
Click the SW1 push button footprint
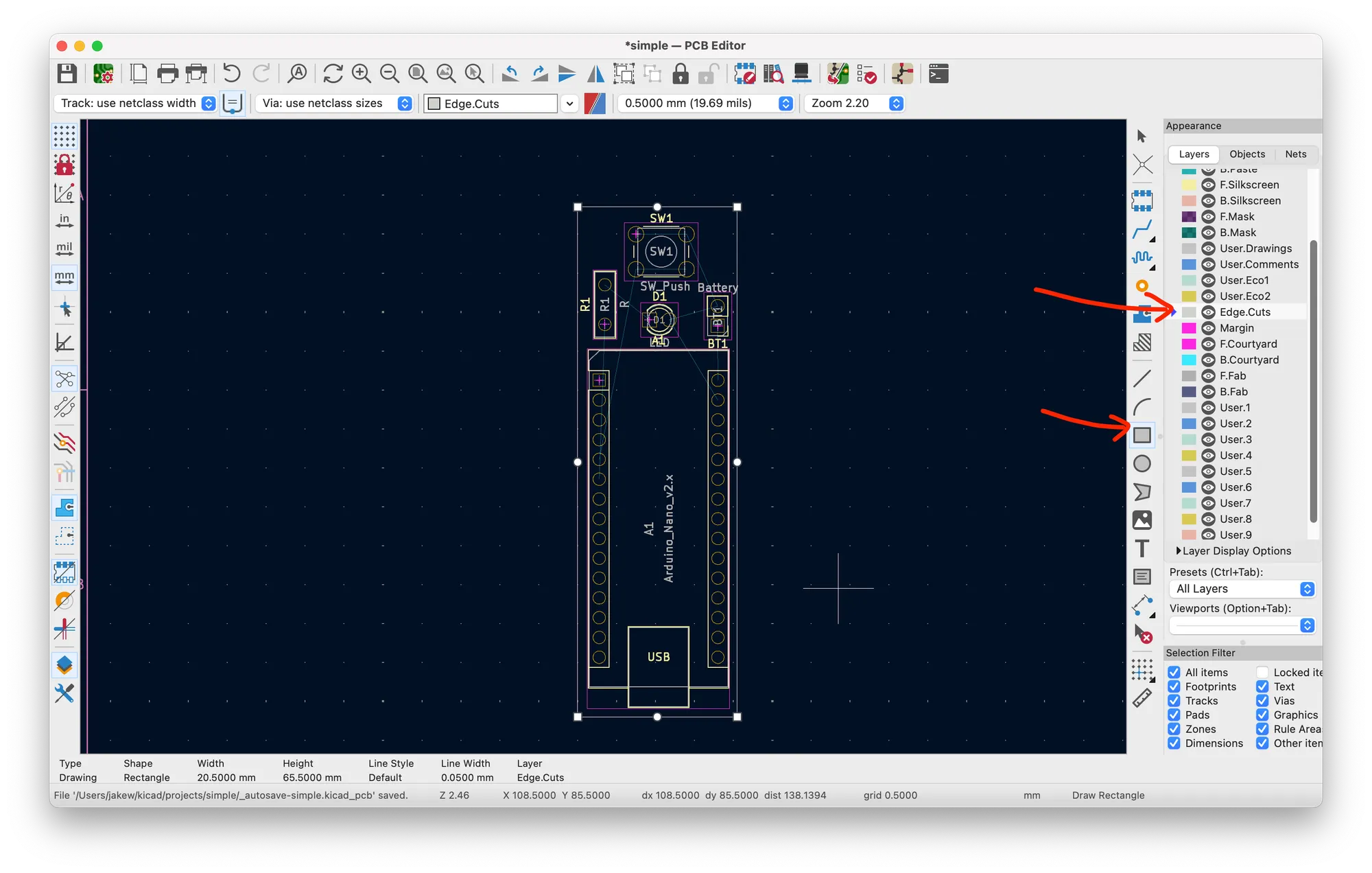661,251
